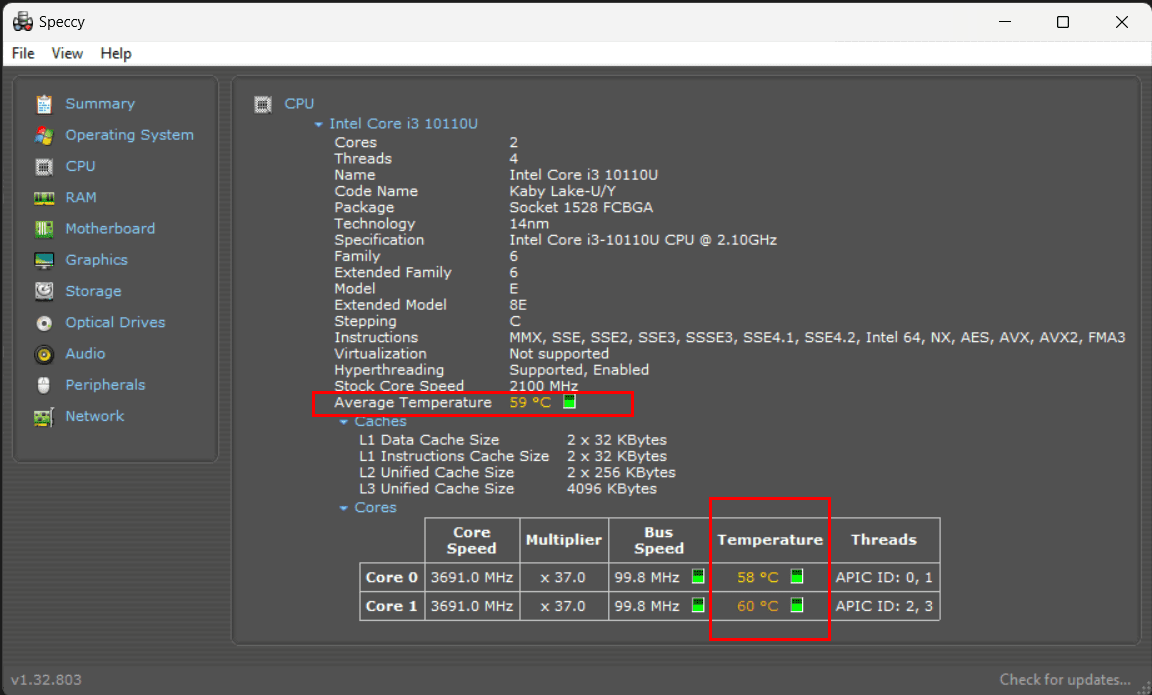The height and width of the screenshot is (695, 1152).
Task: Open the Help menu
Action: (x=116, y=53)
